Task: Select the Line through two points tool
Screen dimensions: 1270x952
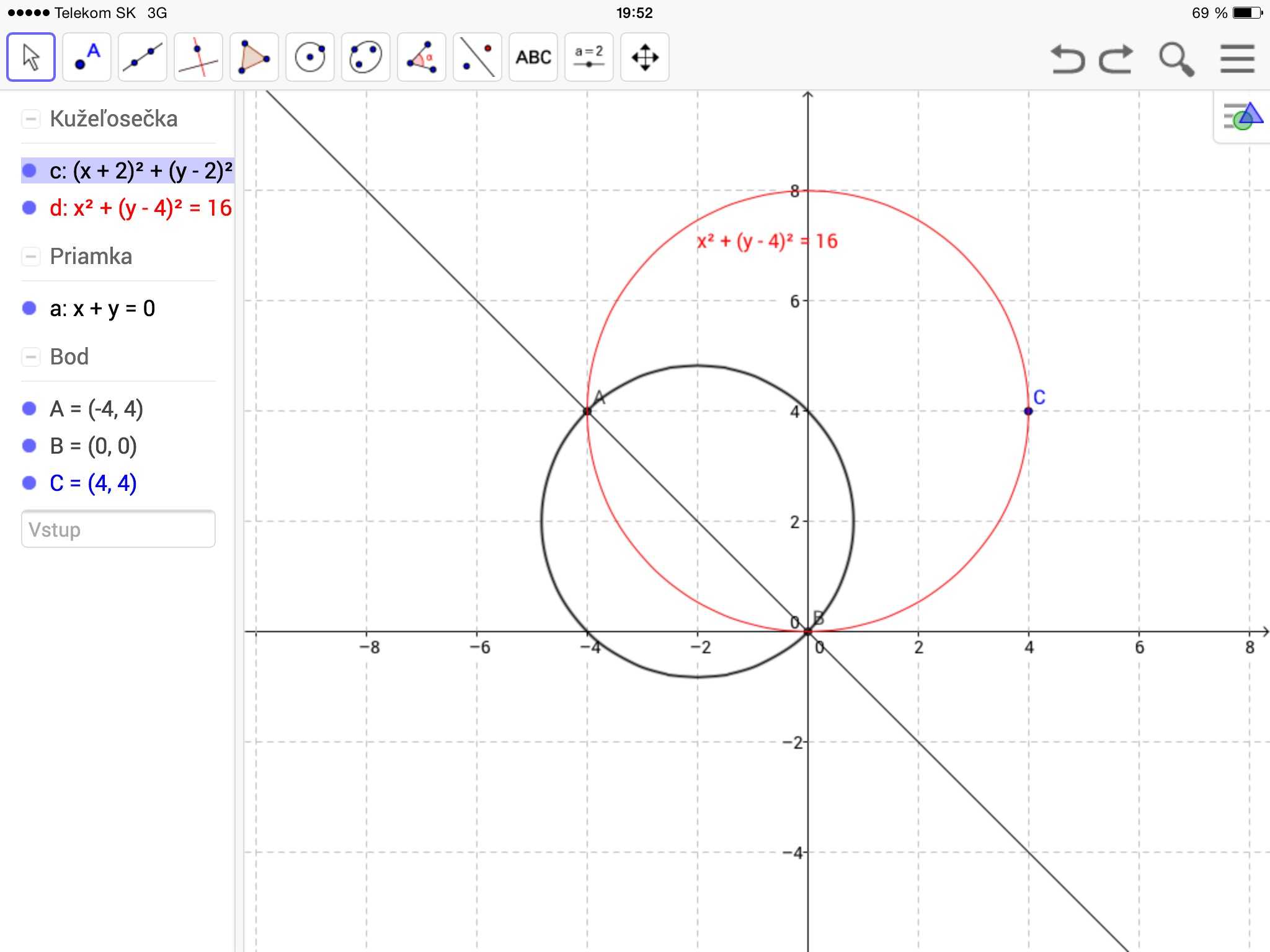Action: 143,57
